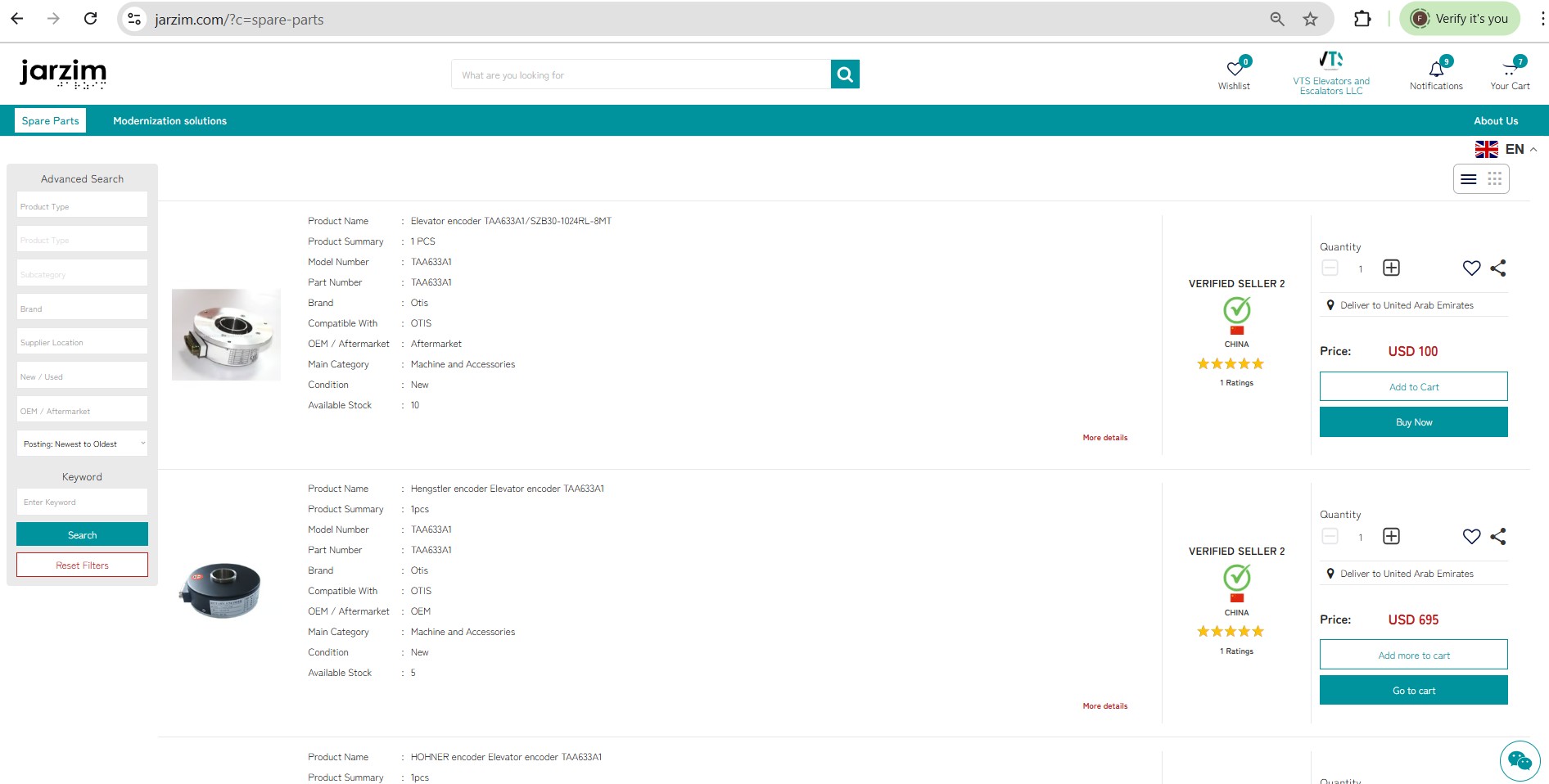Open the EN language selector

pyautogui.click(x=1506, y=149)
